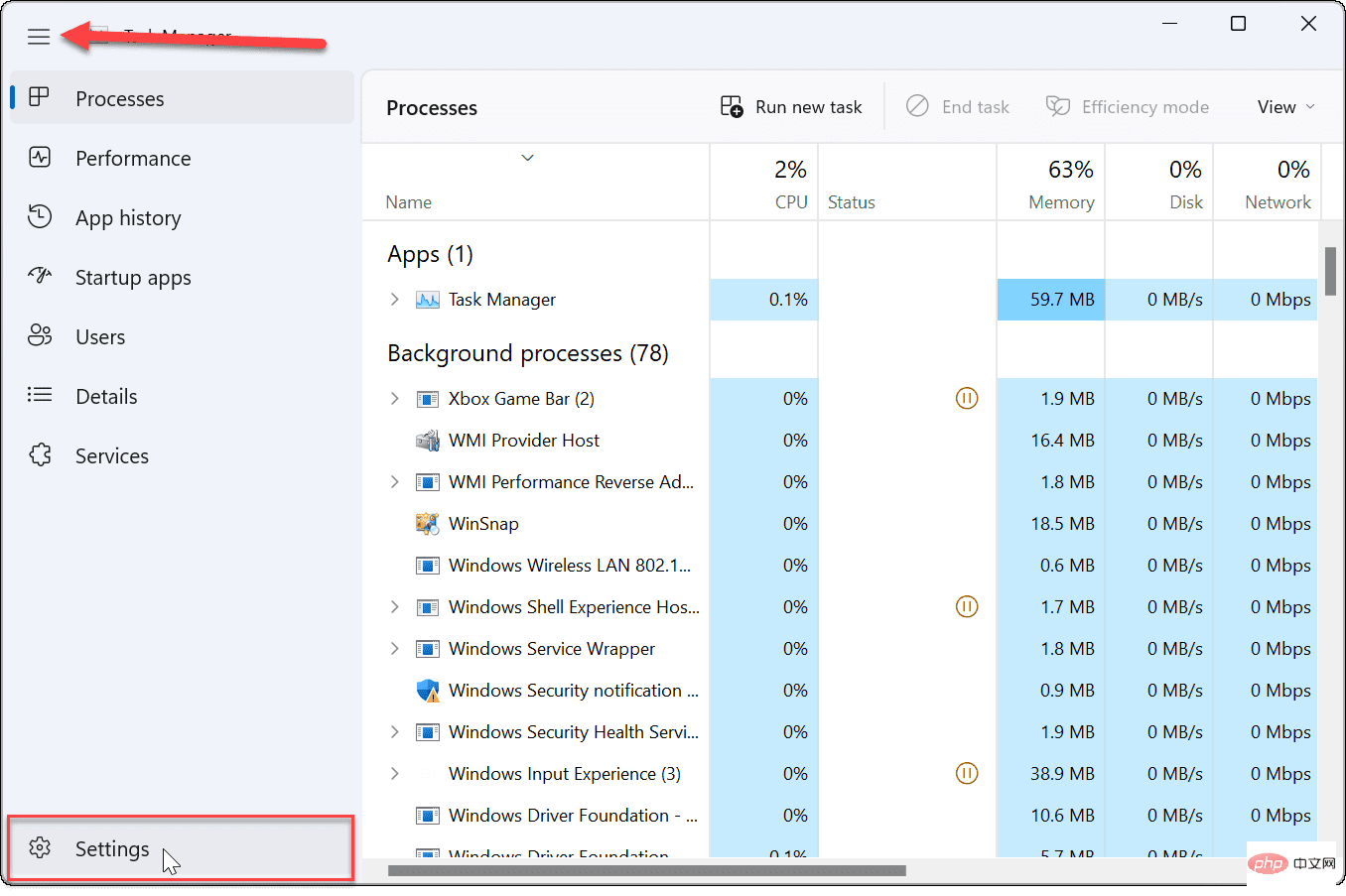Click the Run new task icon

(732, 106)
